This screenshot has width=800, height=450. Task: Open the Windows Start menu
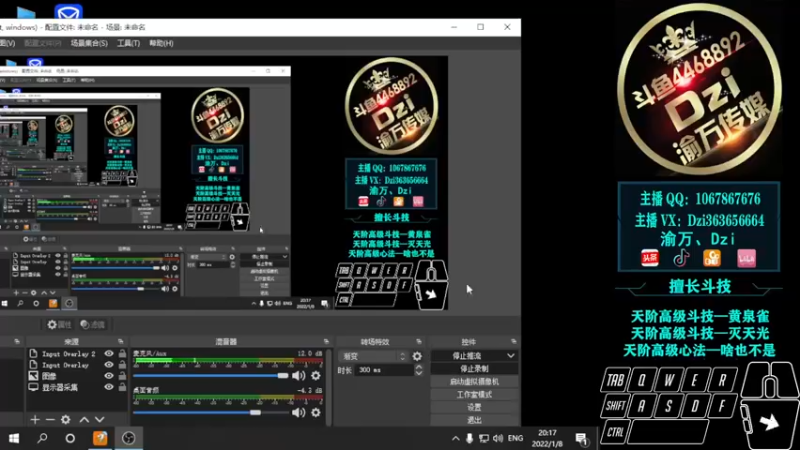pos(14,438)
